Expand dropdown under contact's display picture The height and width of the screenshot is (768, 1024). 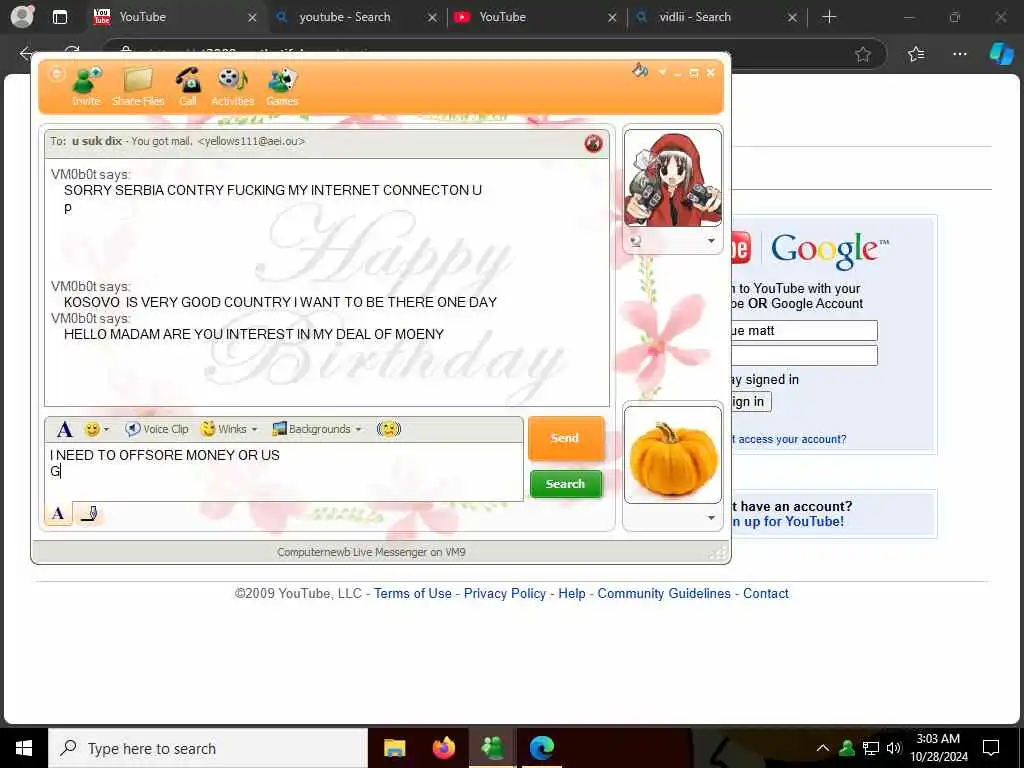click(711, 241)
